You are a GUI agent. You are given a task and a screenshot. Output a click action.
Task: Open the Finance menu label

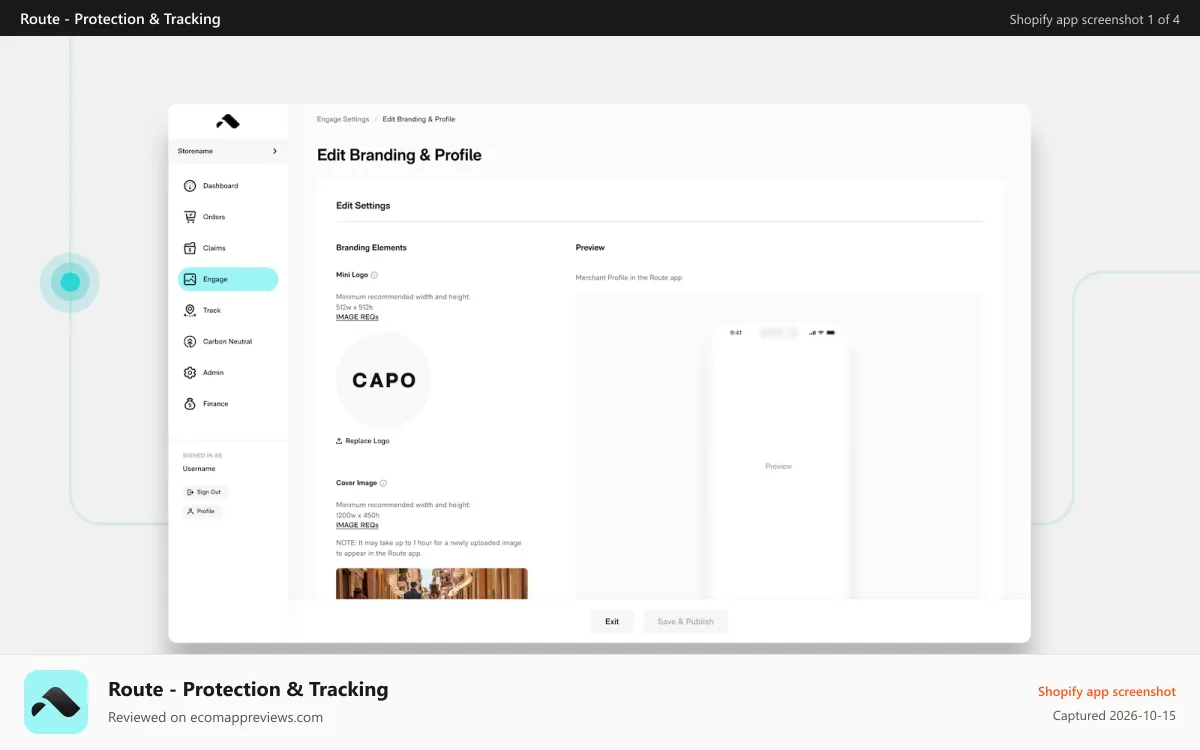tap(216, 404)
